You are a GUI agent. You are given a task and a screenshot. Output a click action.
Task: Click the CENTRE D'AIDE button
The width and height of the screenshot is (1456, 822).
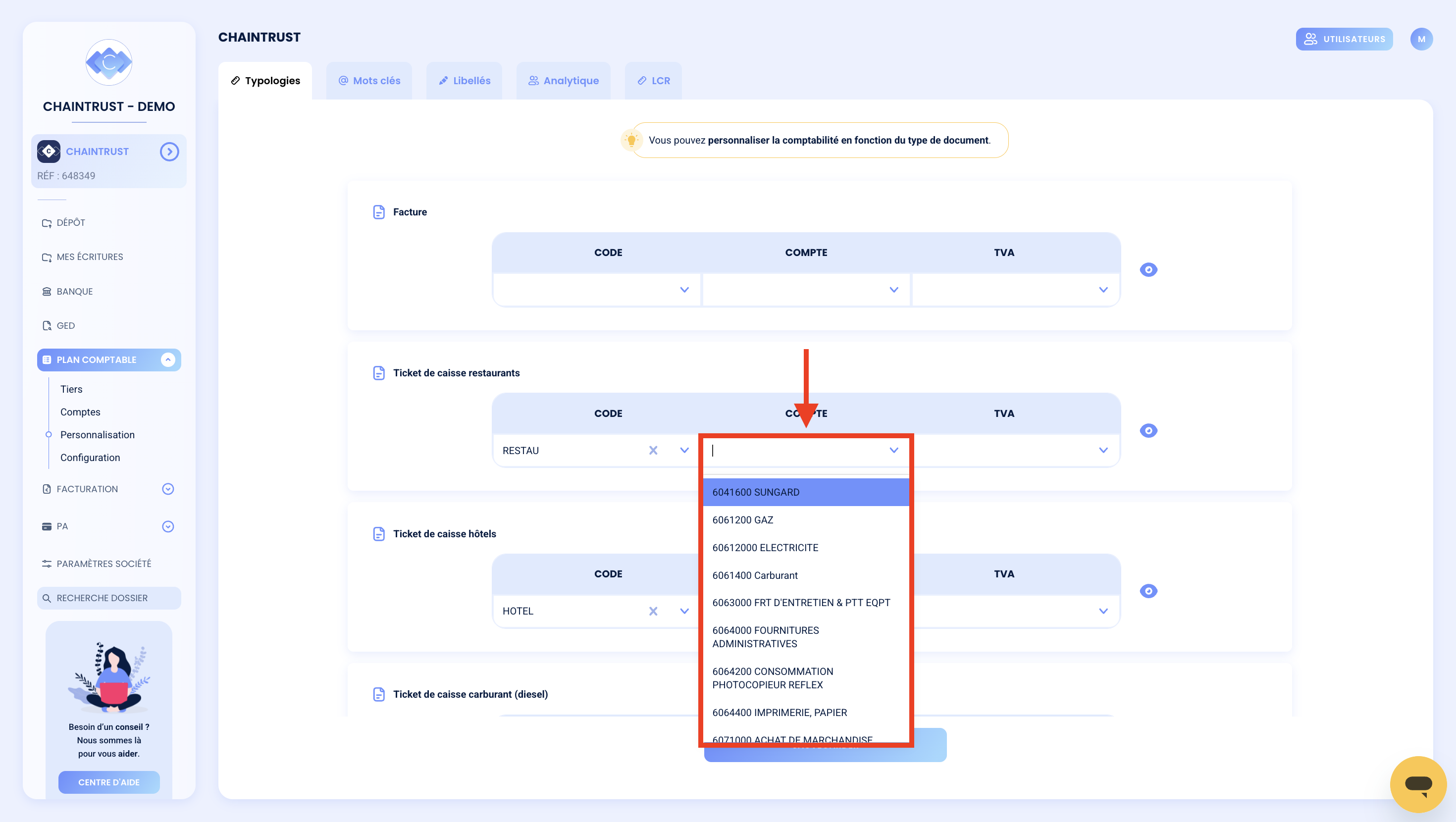(109, 782)
